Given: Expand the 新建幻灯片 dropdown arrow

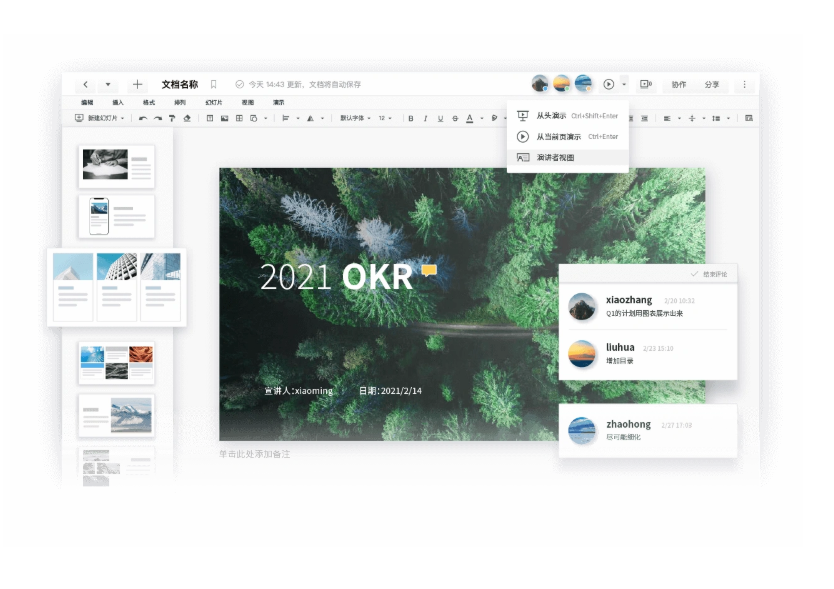Looking at the screenshot, I should 122,118.
